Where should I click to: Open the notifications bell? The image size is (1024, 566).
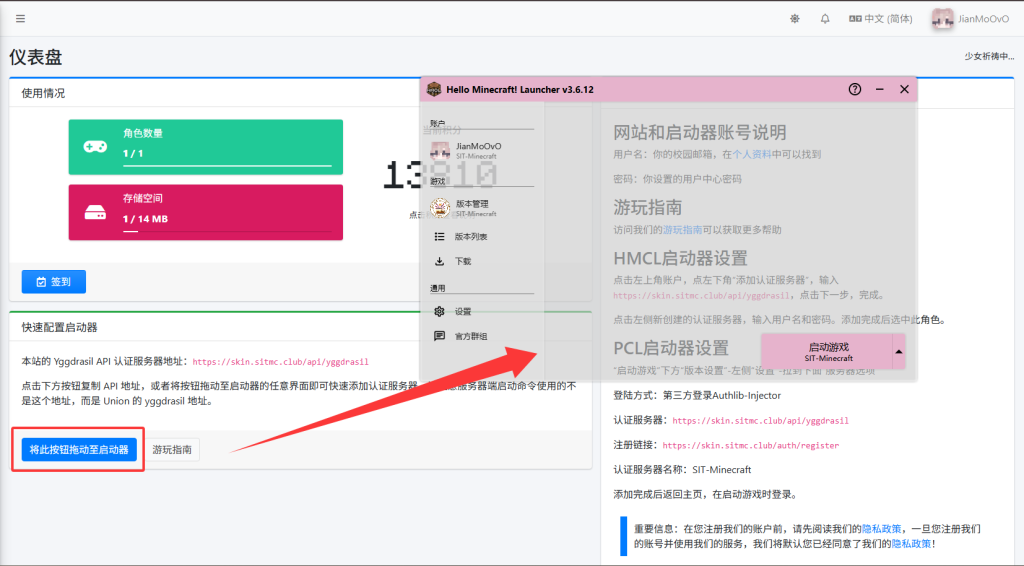tap(825, 19)
